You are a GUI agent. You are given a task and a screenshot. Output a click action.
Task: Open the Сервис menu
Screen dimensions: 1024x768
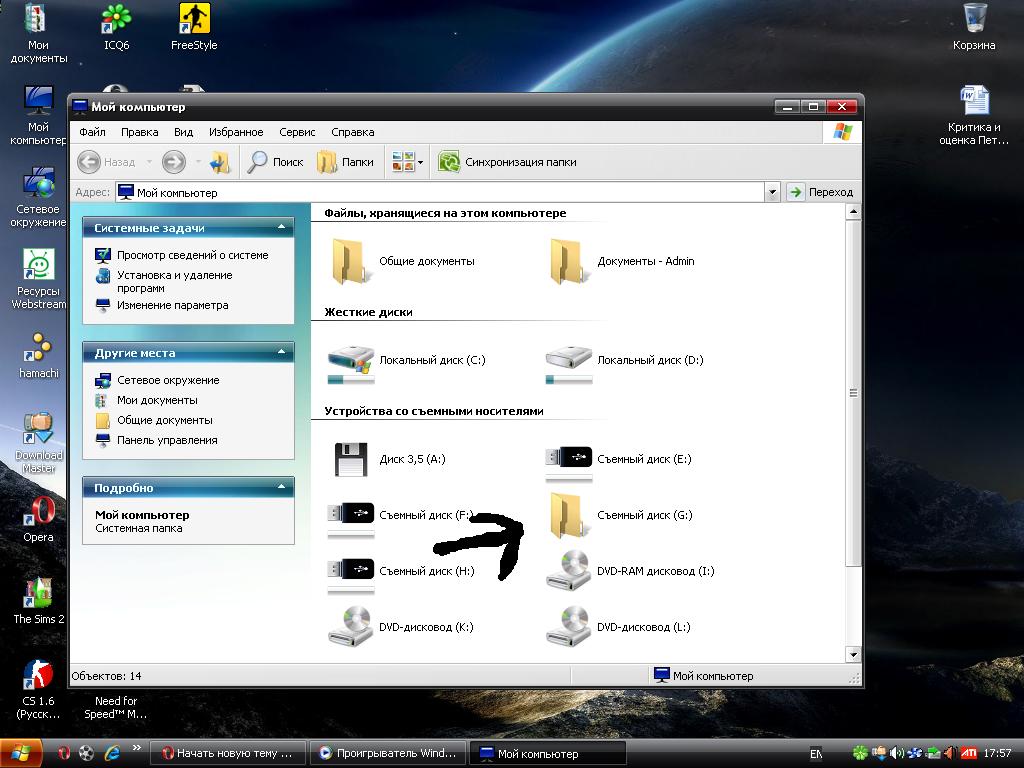click(x=297, y=132)
